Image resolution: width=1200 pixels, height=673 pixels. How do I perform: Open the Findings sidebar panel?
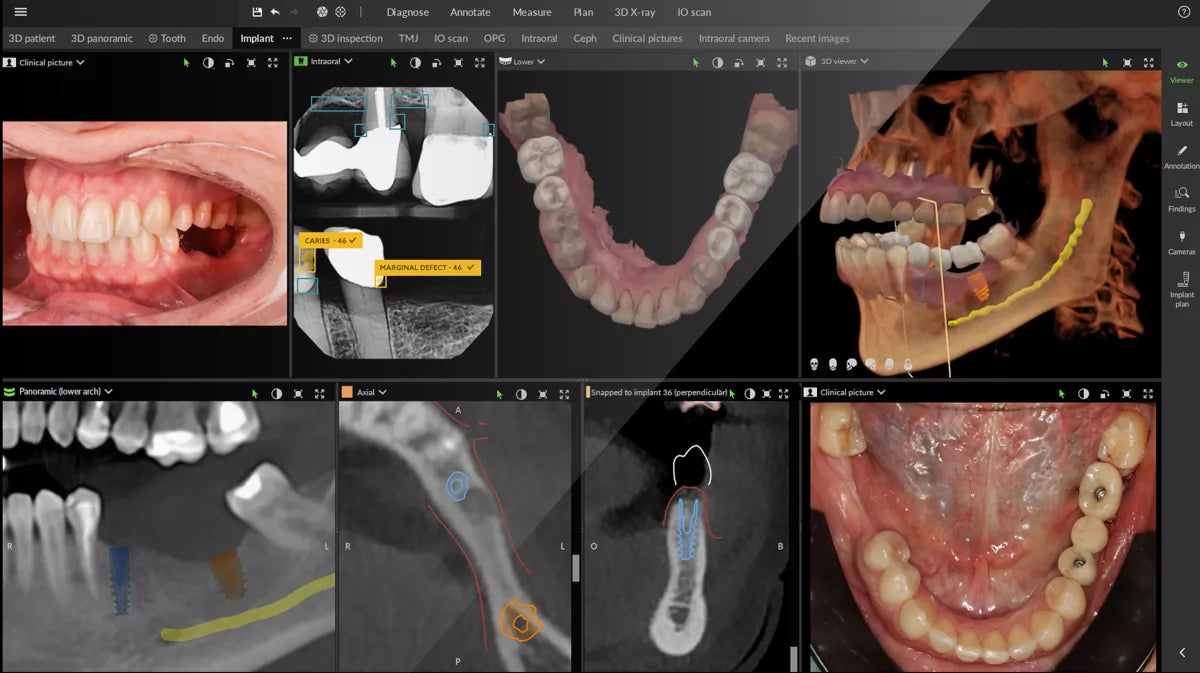click(x=1182, y=199)
